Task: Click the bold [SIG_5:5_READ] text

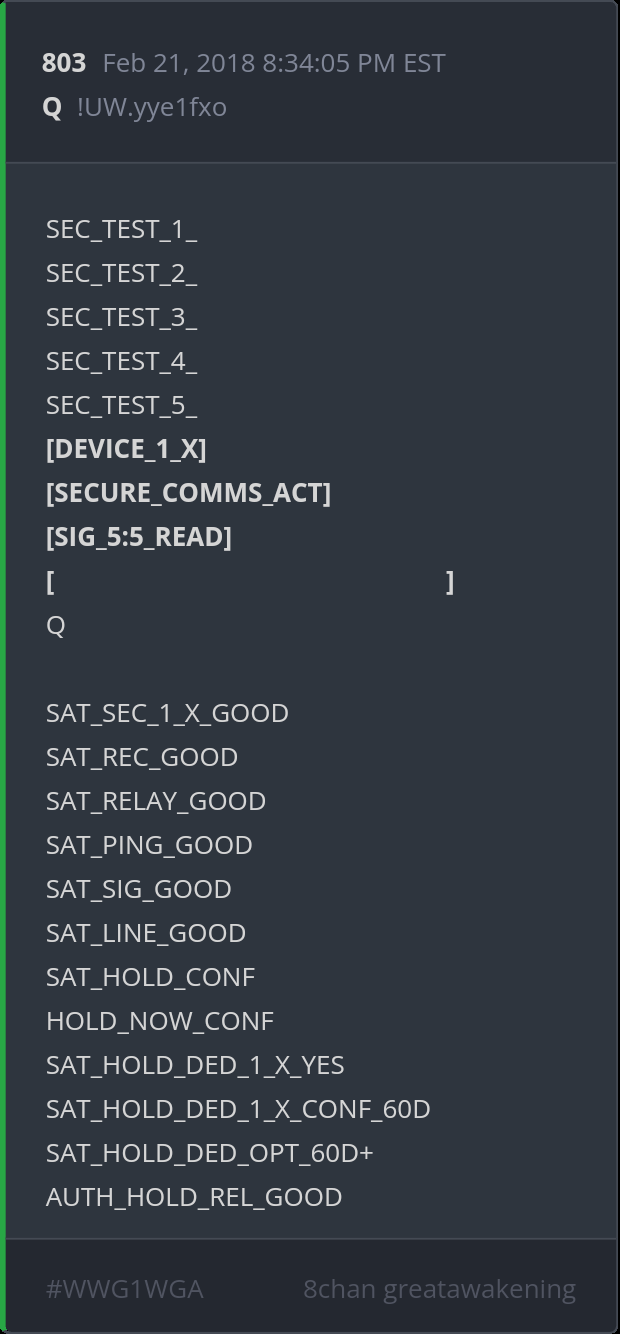Action: pyautogui.click(x=139, y=537)
